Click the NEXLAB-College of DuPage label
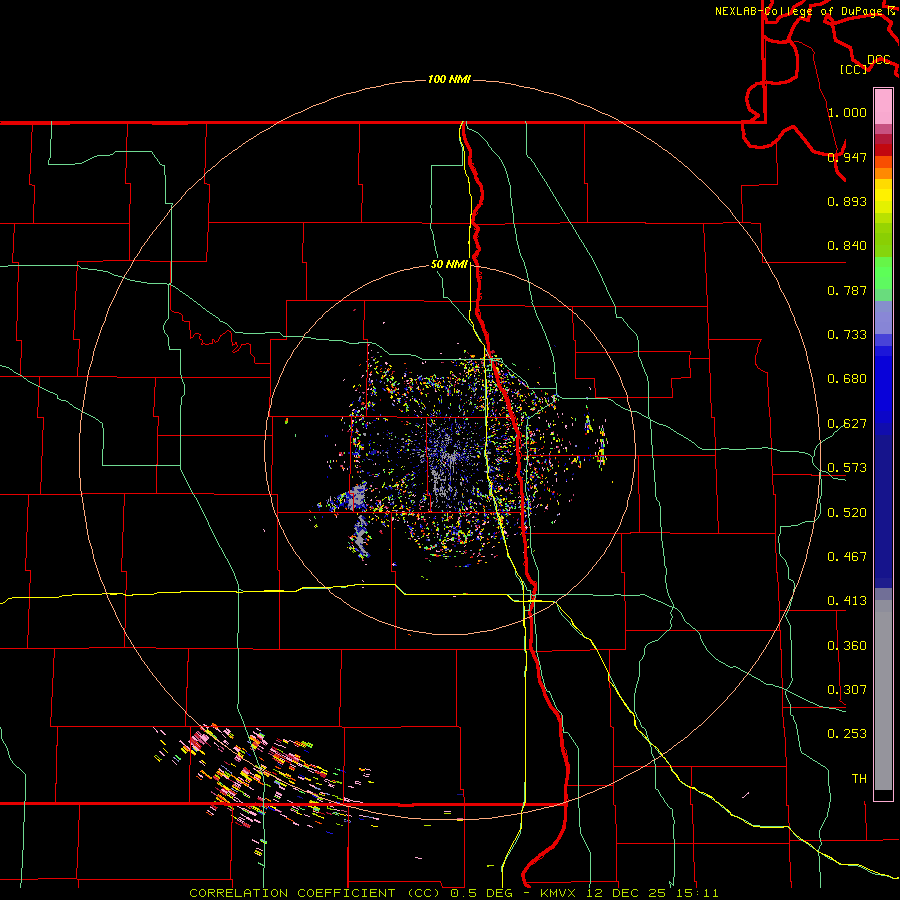Image resolution: width=900 pixels, height=900 pixels. click(x=799, y=11)
